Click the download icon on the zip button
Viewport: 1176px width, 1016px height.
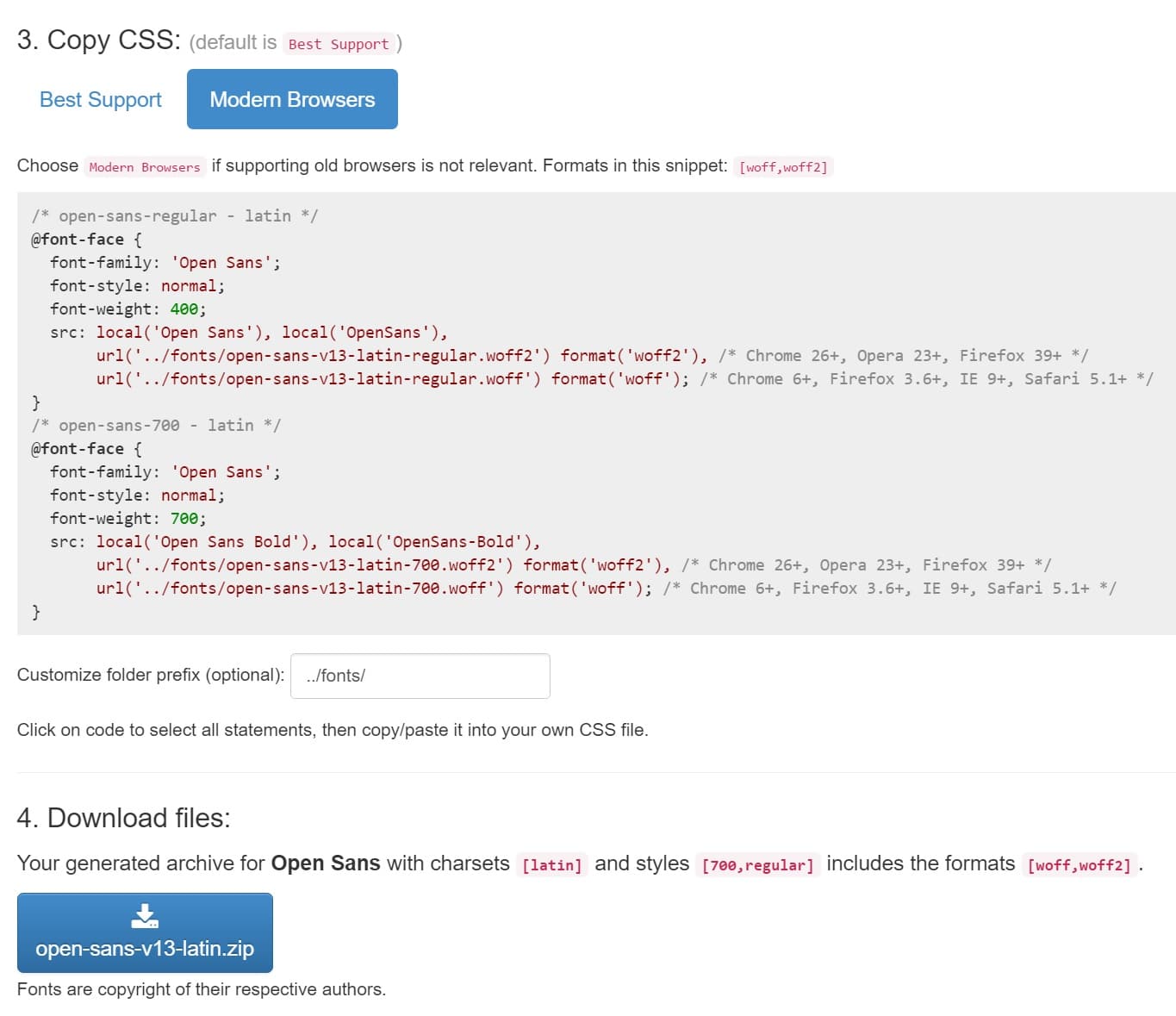coord(144,915)
